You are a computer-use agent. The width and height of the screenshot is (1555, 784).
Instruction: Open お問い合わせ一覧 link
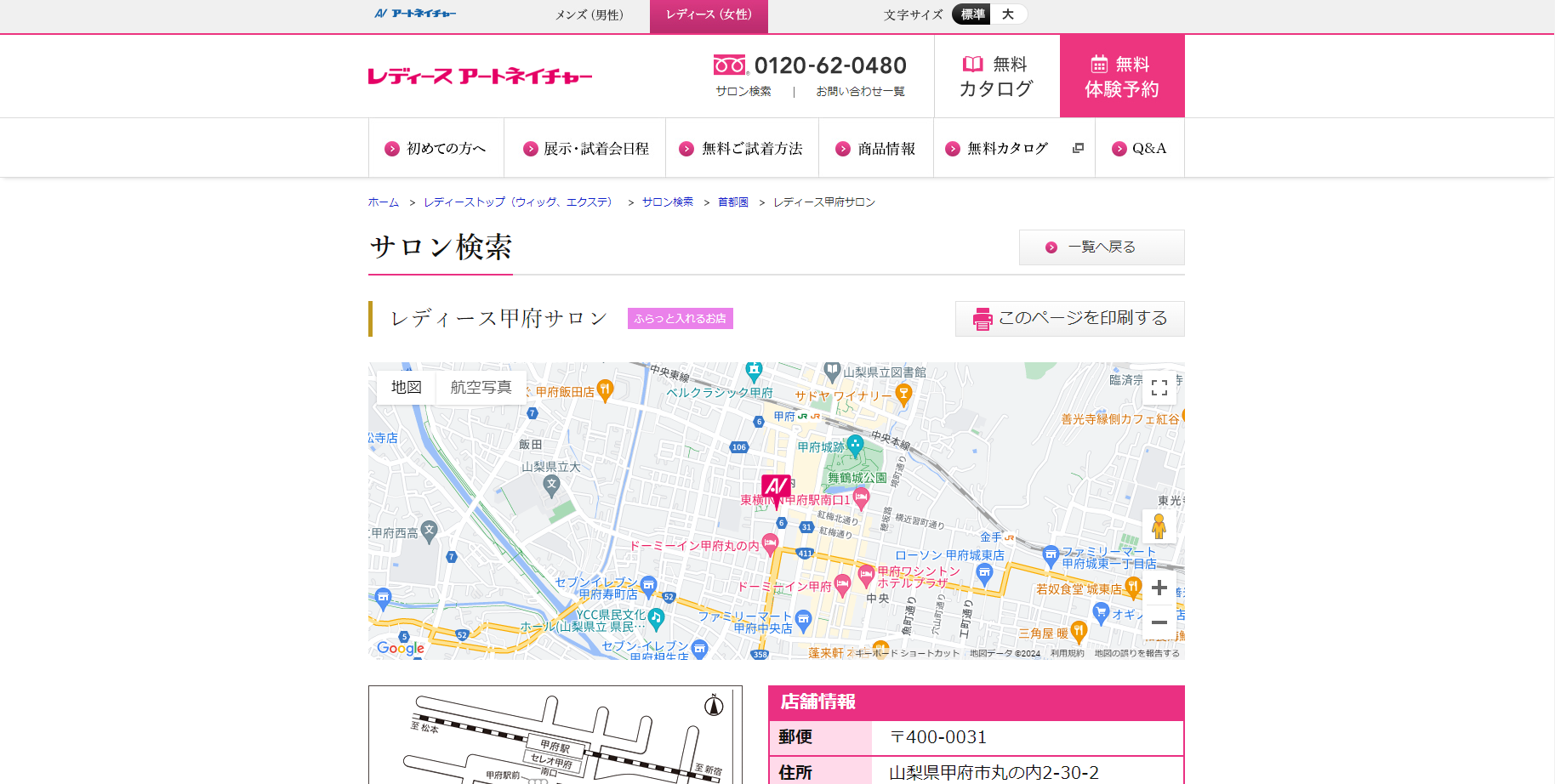860,91
